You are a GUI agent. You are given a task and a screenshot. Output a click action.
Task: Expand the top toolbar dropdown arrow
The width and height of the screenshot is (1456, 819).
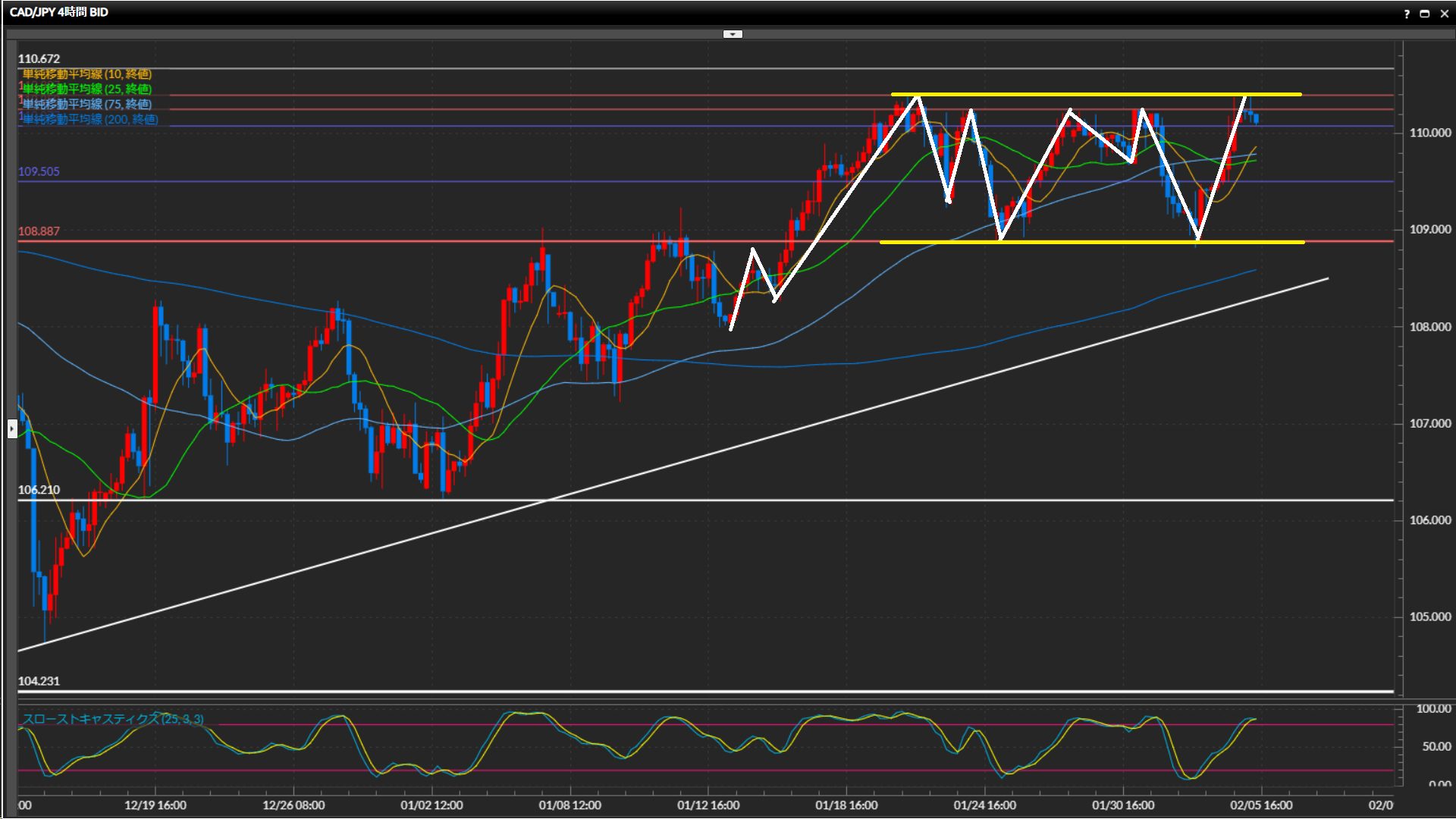coord(733,34)
